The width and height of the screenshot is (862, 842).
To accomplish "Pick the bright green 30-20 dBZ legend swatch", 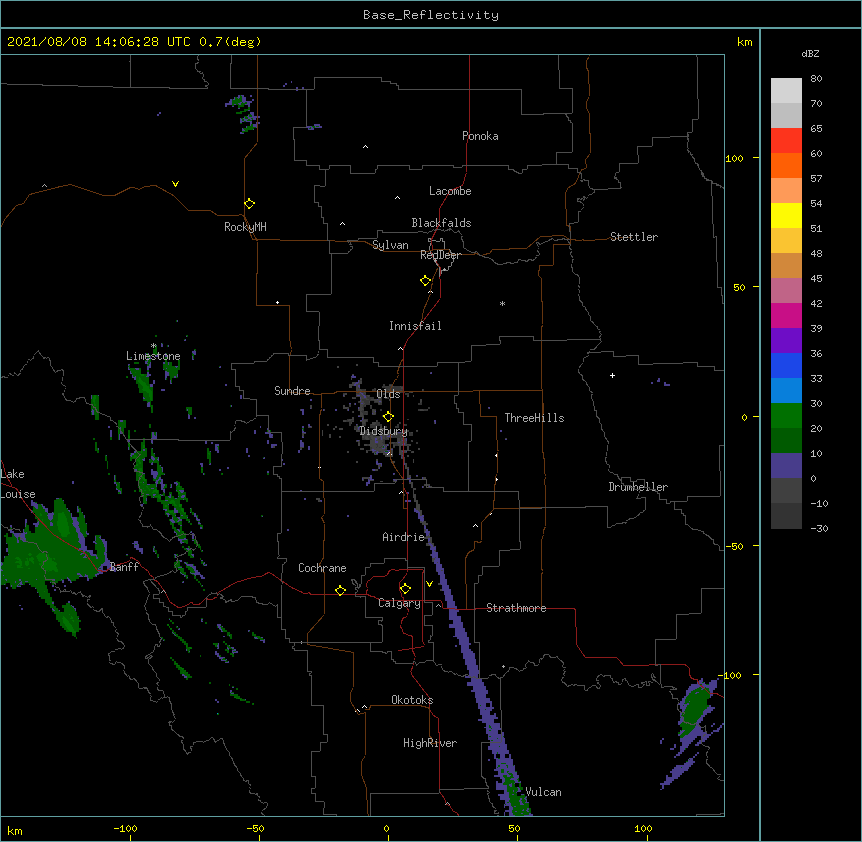I will point(786,416).
